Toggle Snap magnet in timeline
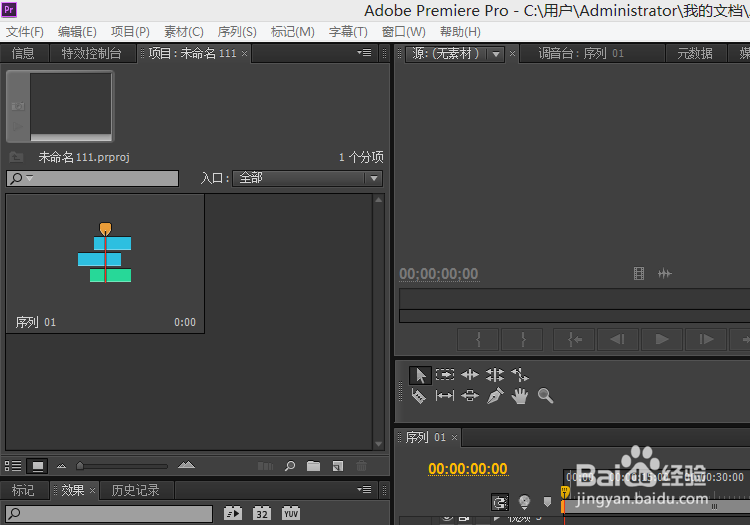The width and height of the screenshot is (750, 525). tap(500, 502)
